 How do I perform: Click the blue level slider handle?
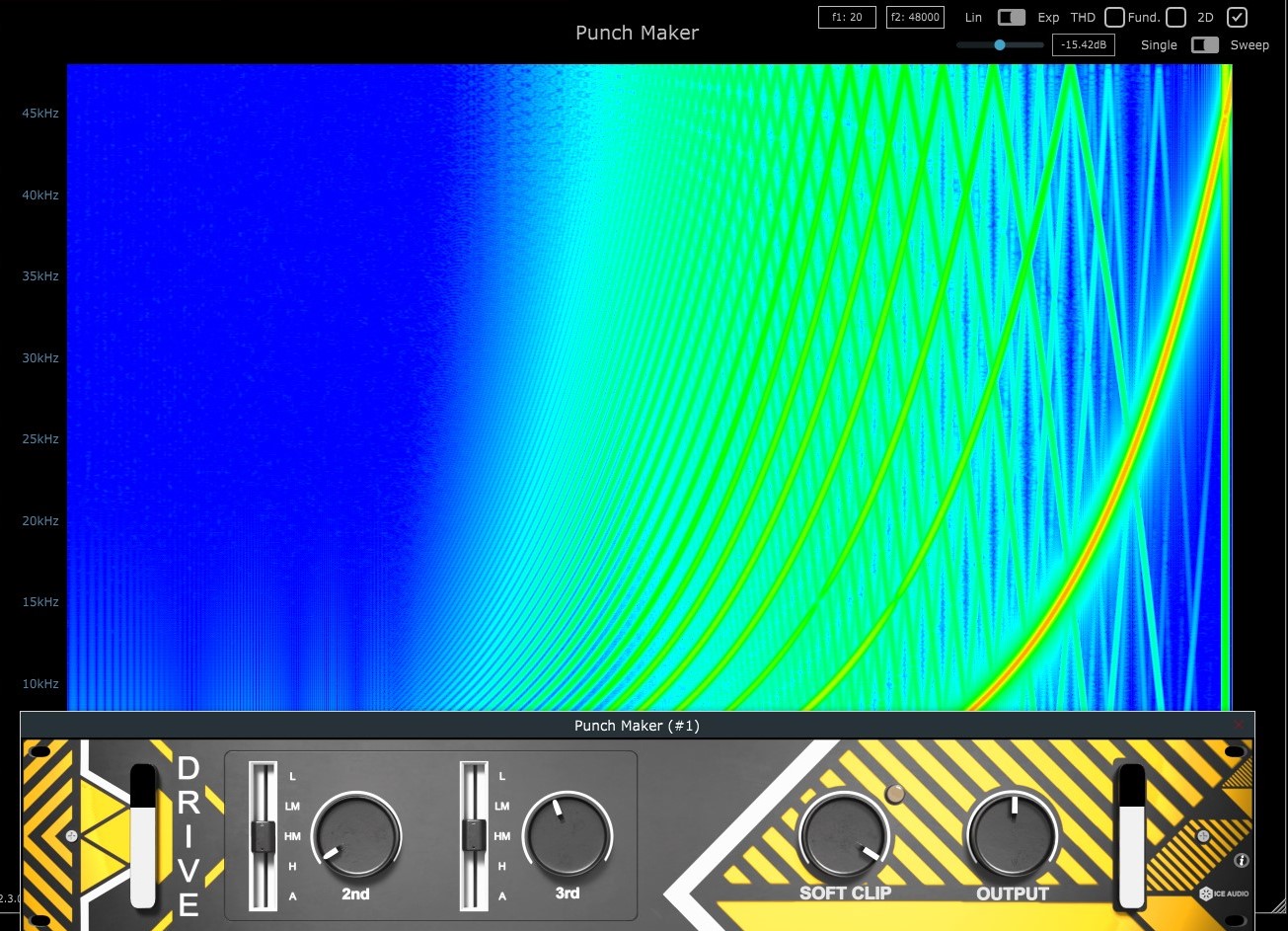pos(1000,45)
